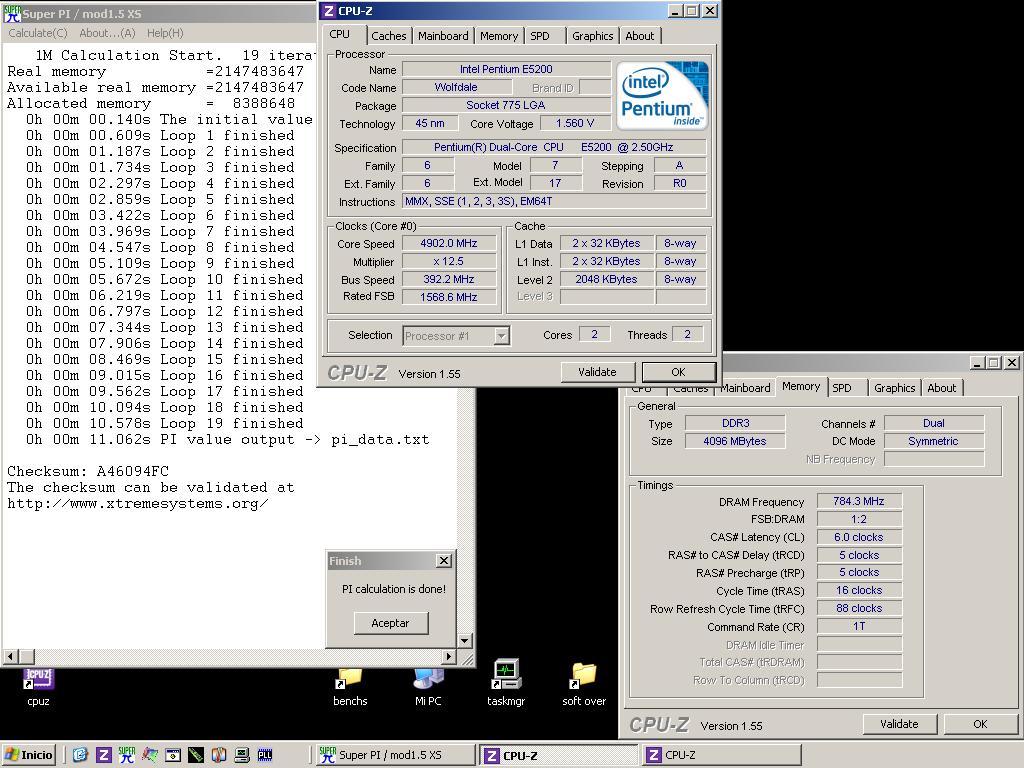Viewport: 1024px width, 768px height.
Task: Click the DRAM Frequency 784.3 MHz value
Action: pos(859,502)
